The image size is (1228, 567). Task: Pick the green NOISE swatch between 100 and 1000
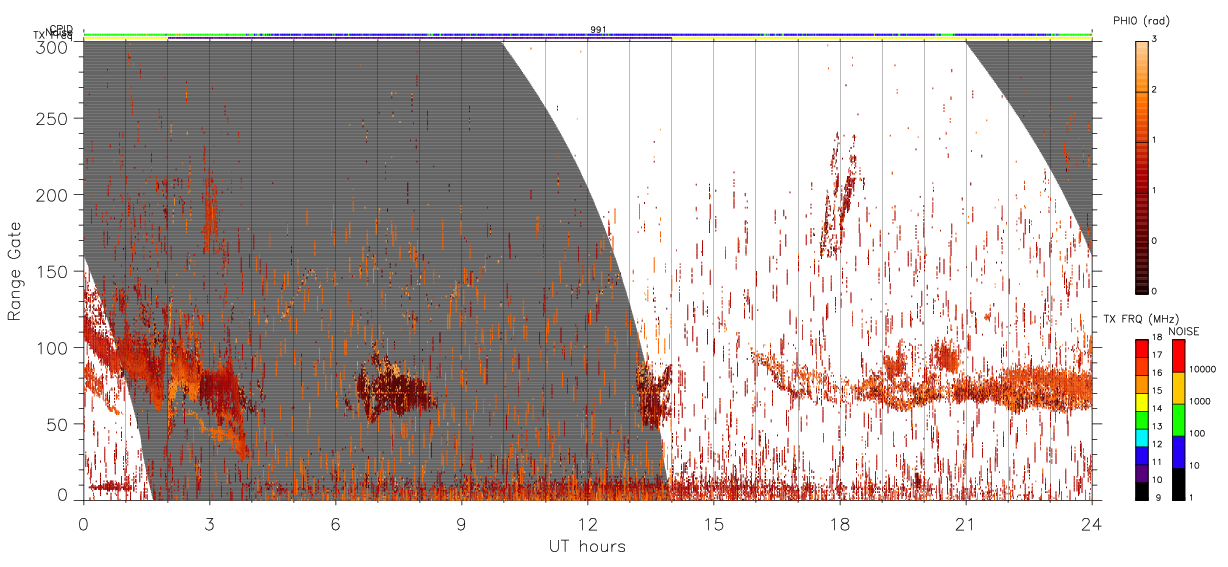(x=1177, y=419)
